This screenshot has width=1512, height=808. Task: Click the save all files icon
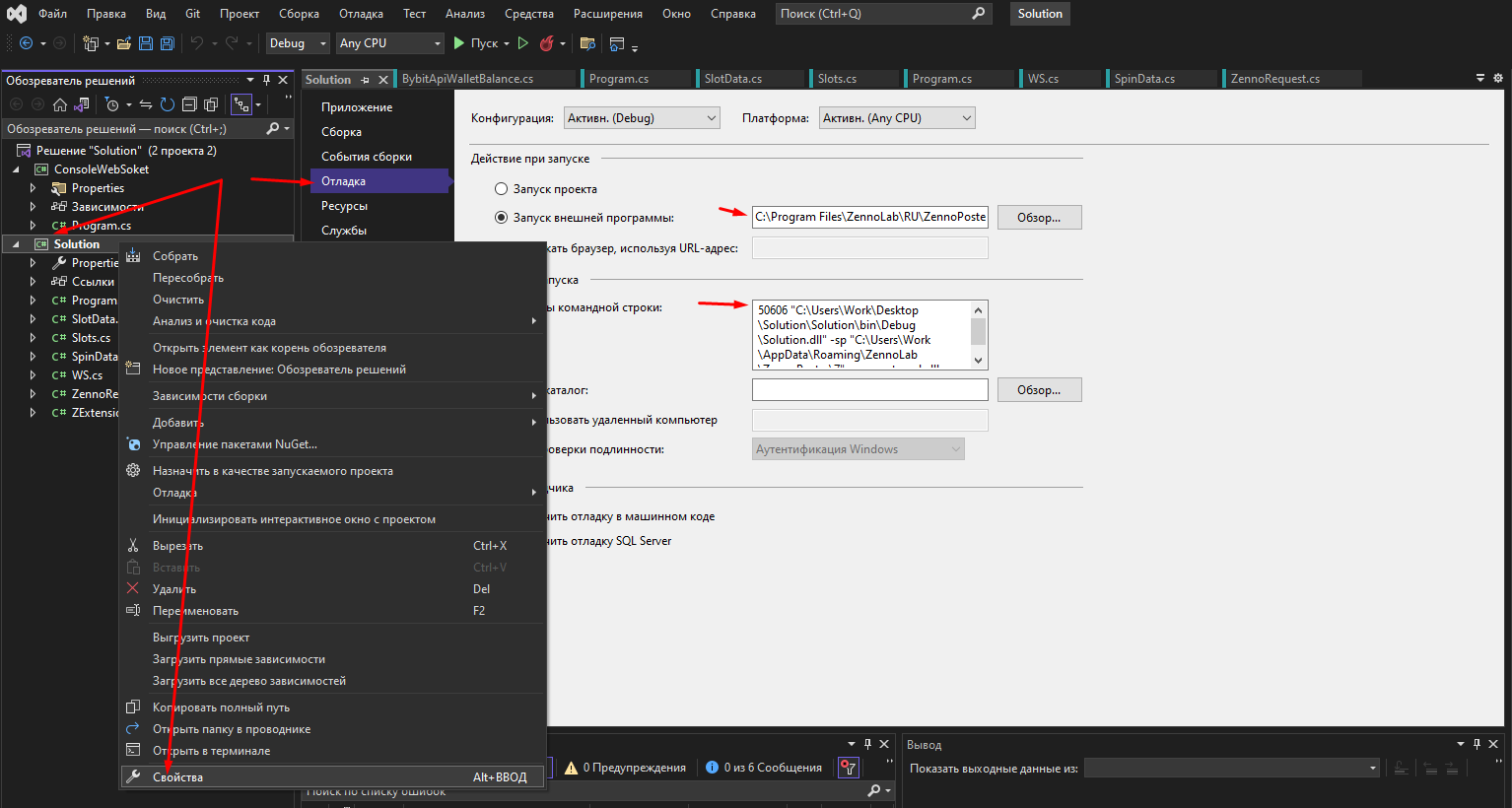168,43
